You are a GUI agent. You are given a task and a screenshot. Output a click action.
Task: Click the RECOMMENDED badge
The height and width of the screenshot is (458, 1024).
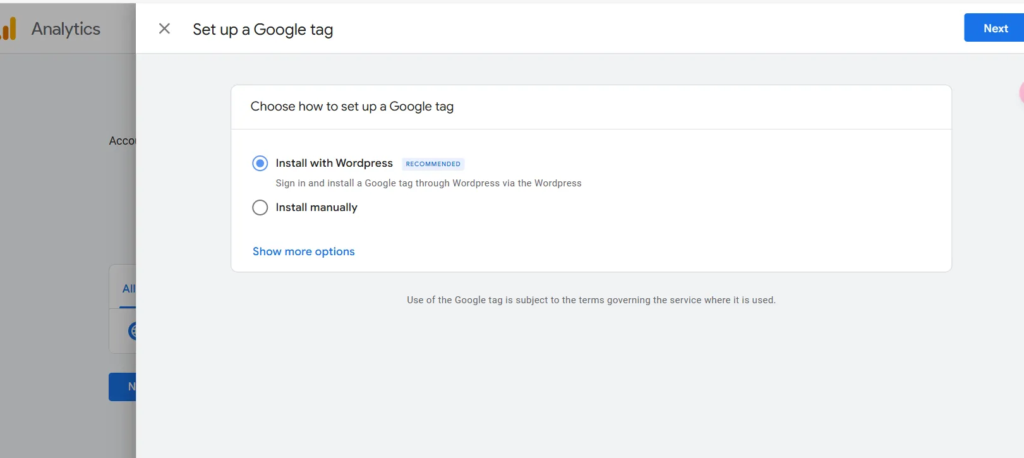433,164
